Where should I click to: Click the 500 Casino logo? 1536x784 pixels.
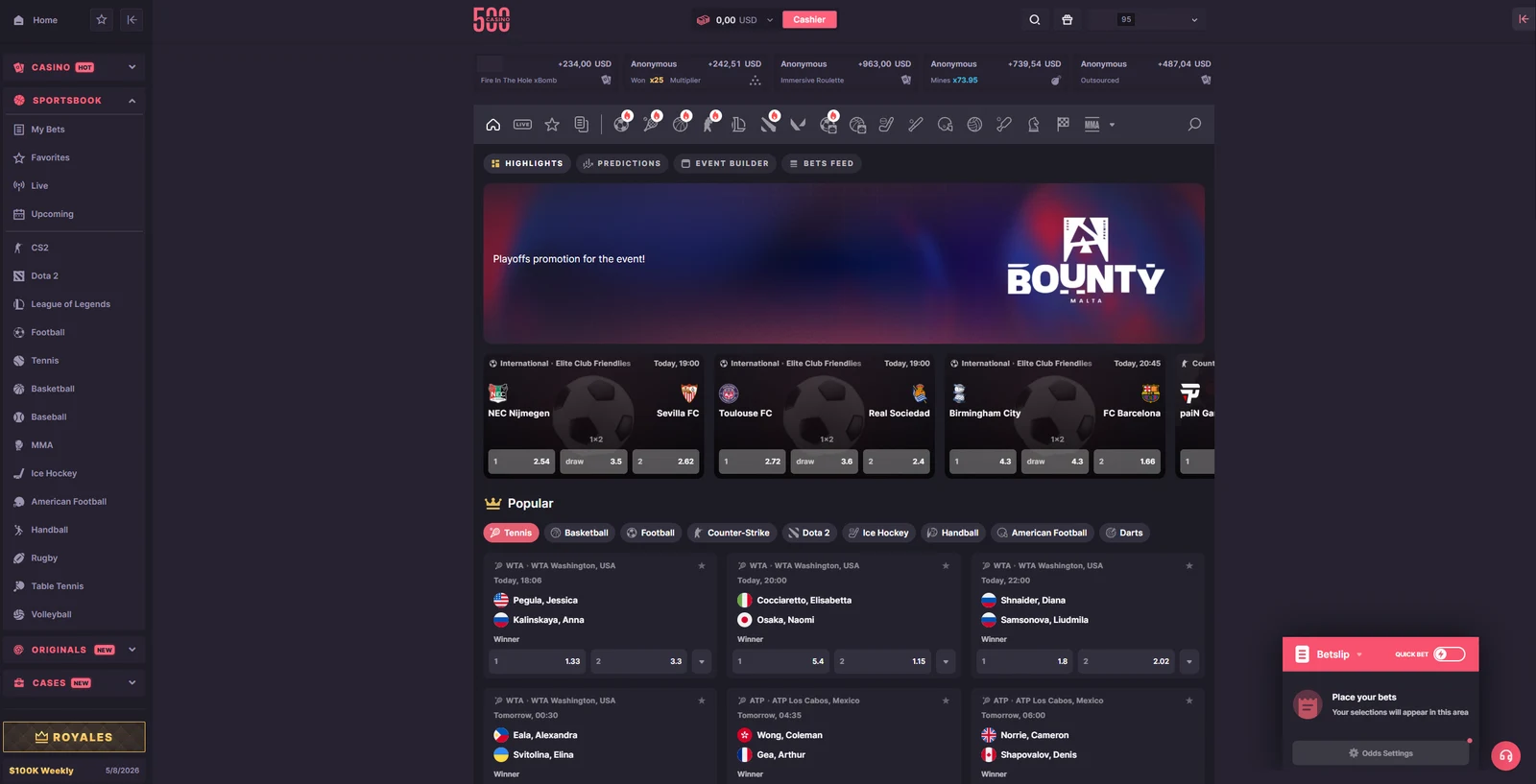(492, 19)
